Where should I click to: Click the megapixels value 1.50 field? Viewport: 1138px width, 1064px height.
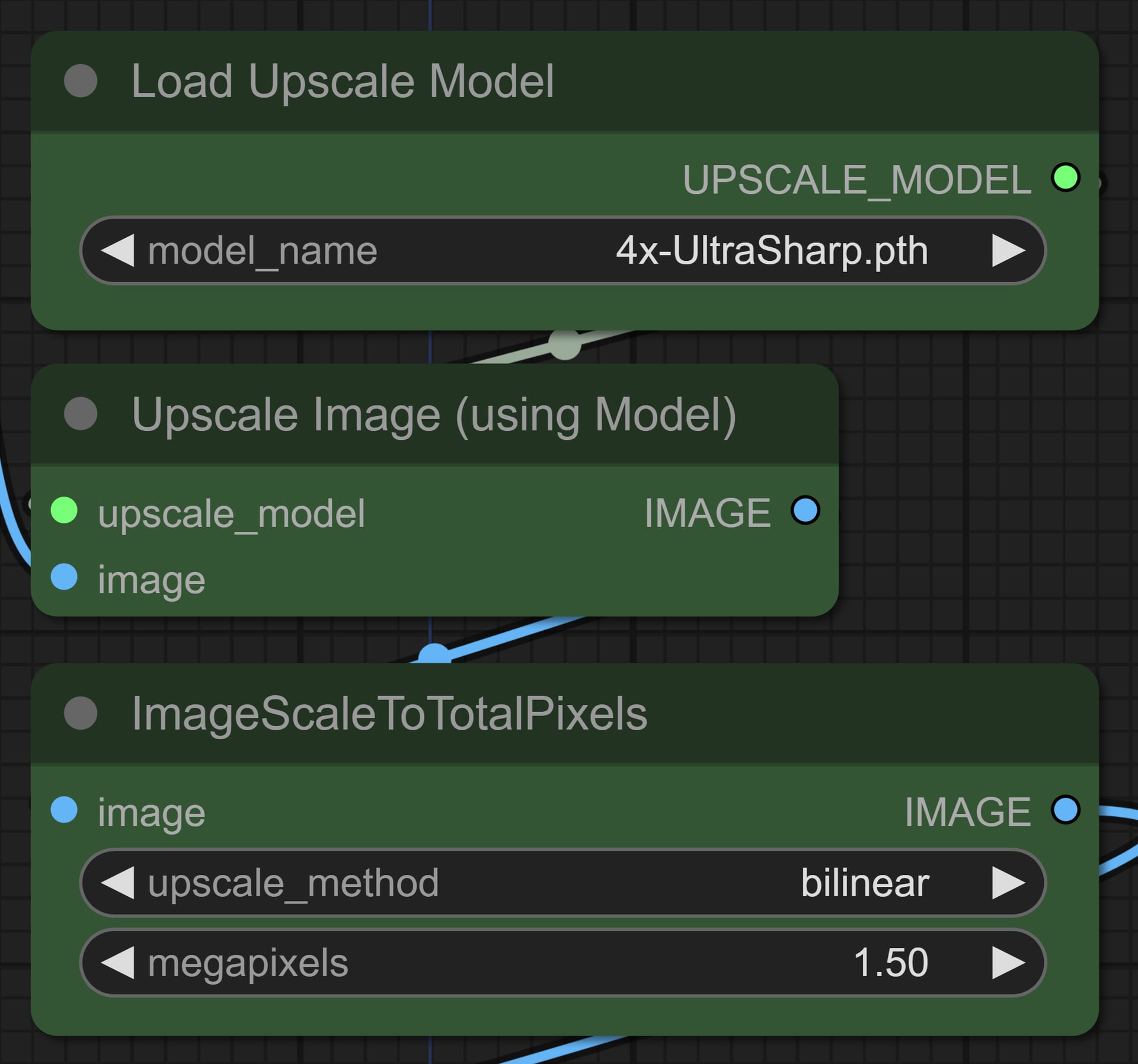[563, 962]
